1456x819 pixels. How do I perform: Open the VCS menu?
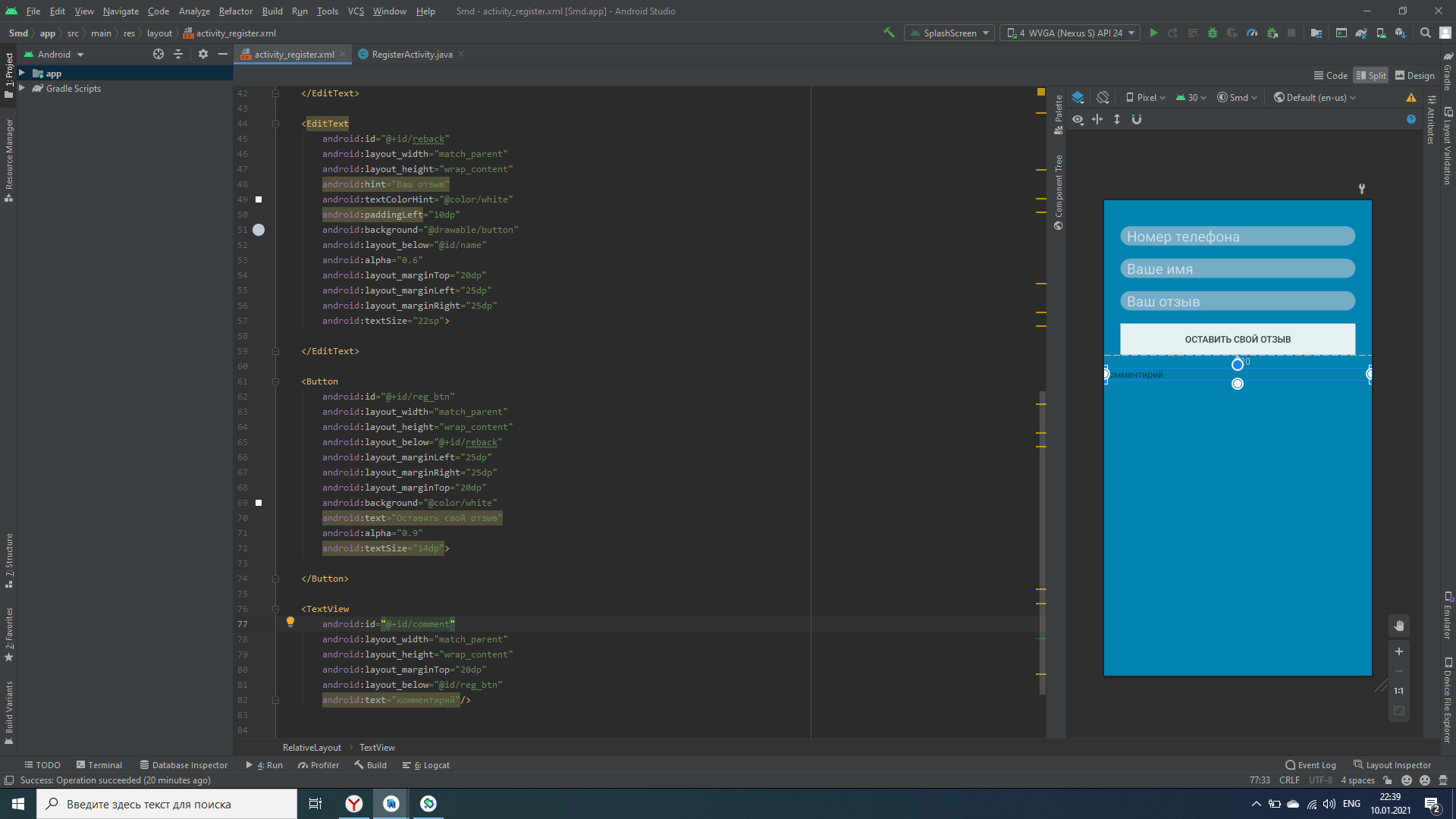click(x=356, y=11)
